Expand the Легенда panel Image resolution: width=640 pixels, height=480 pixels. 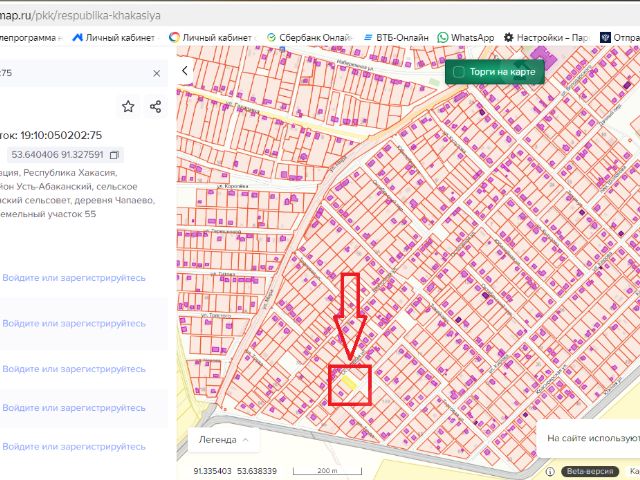click(223, 440)
